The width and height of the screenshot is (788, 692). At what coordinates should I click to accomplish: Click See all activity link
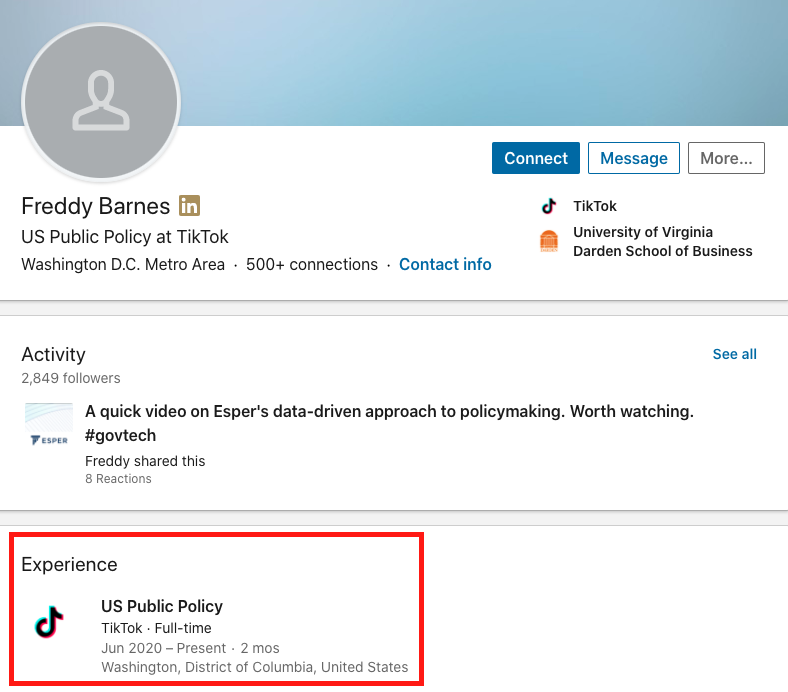point(734,354)
